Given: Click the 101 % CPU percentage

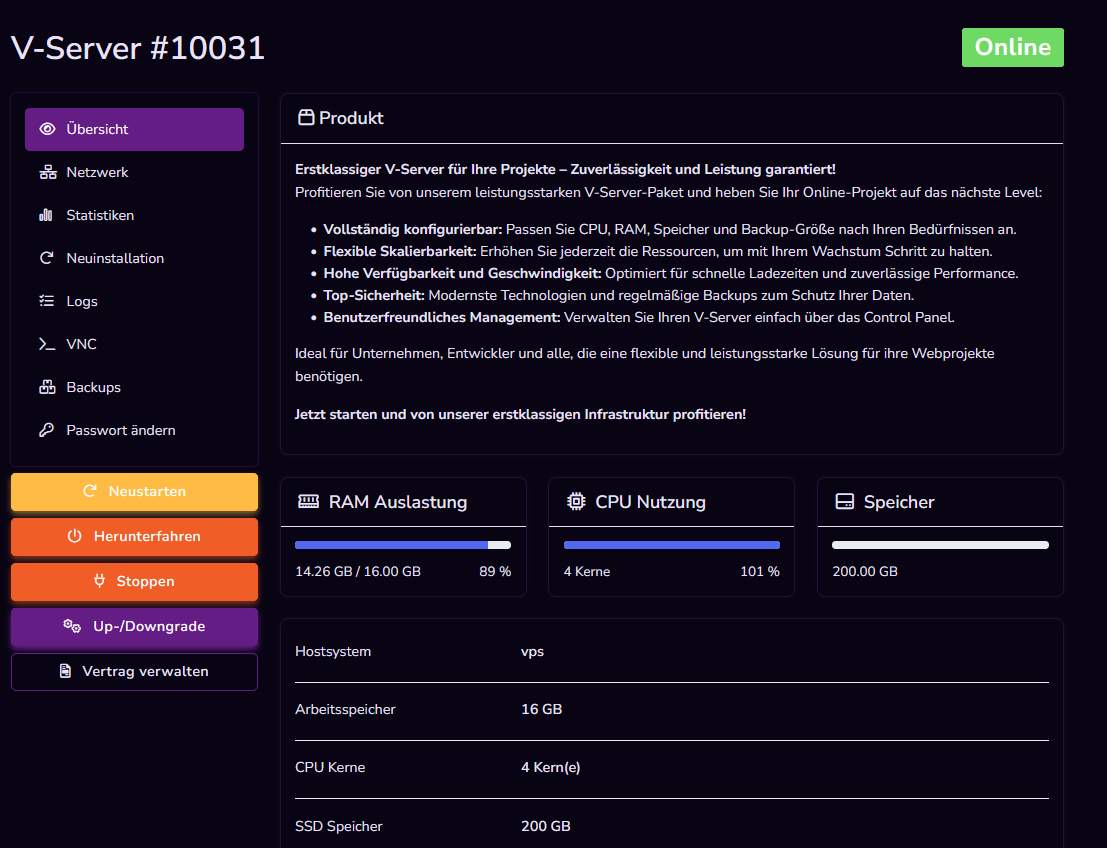Looking at the screenshot, I should click(760, 571).
